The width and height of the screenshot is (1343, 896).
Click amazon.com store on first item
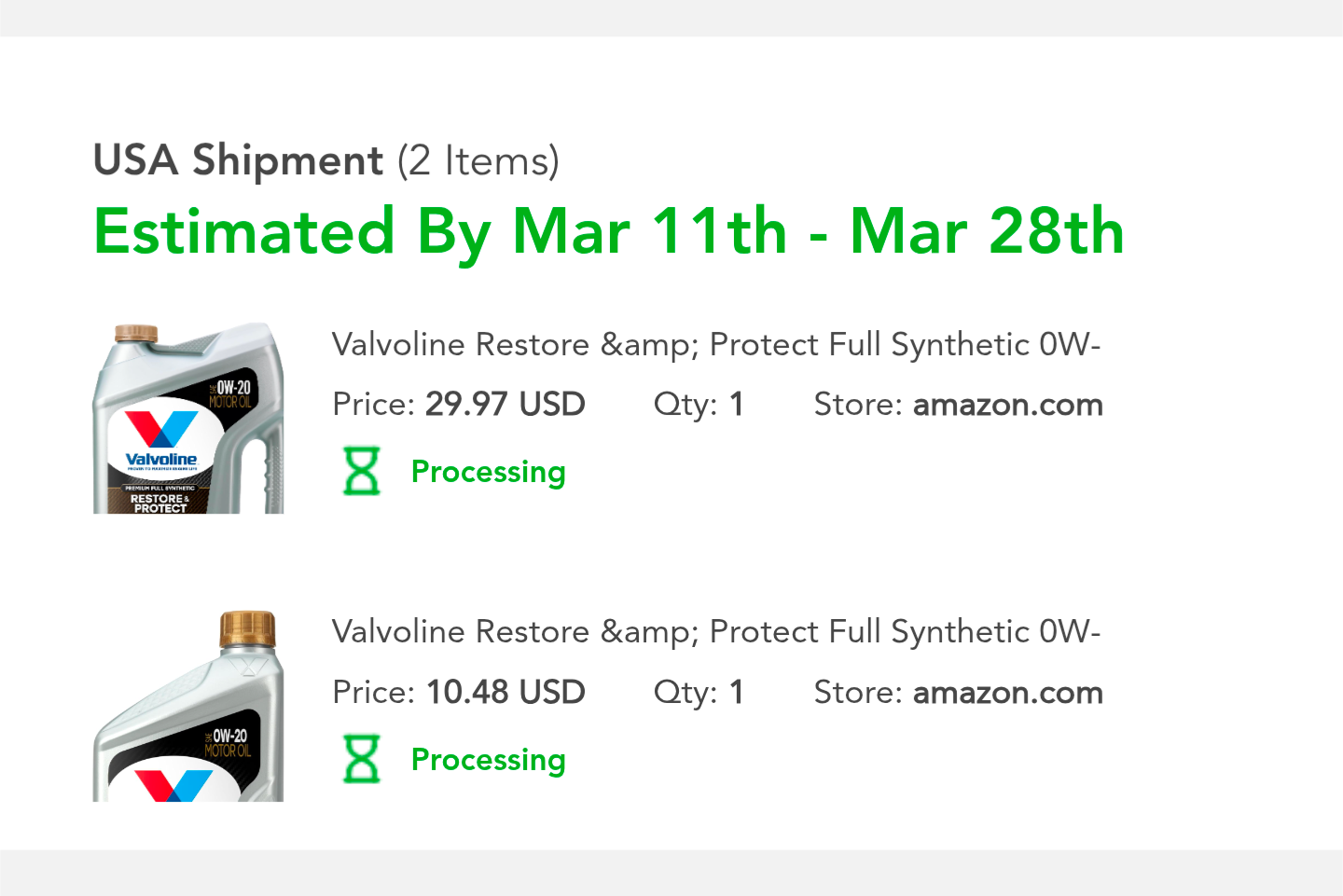tap(1008, 406)
